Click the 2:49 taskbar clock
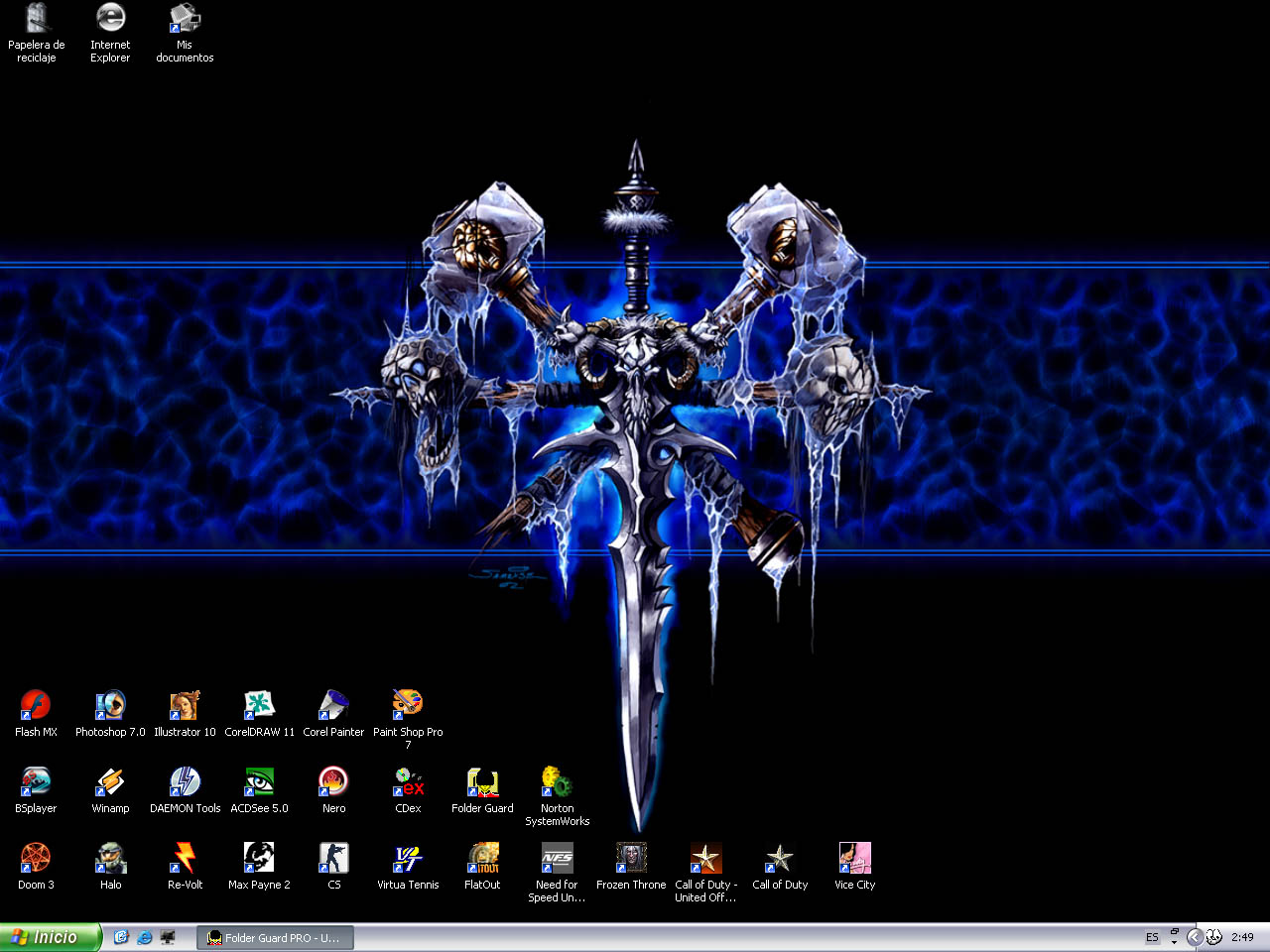The height and width of the screenshot is (952, 1270). [x=1242, y=937]
